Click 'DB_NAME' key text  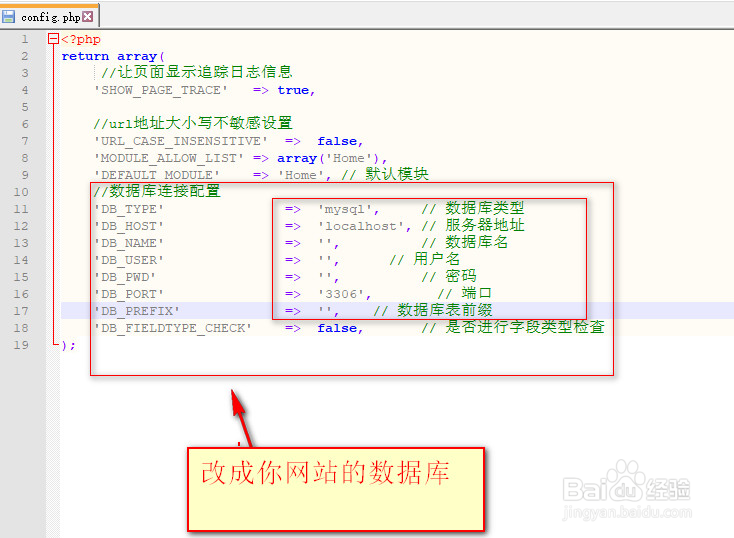click(129, 243)
